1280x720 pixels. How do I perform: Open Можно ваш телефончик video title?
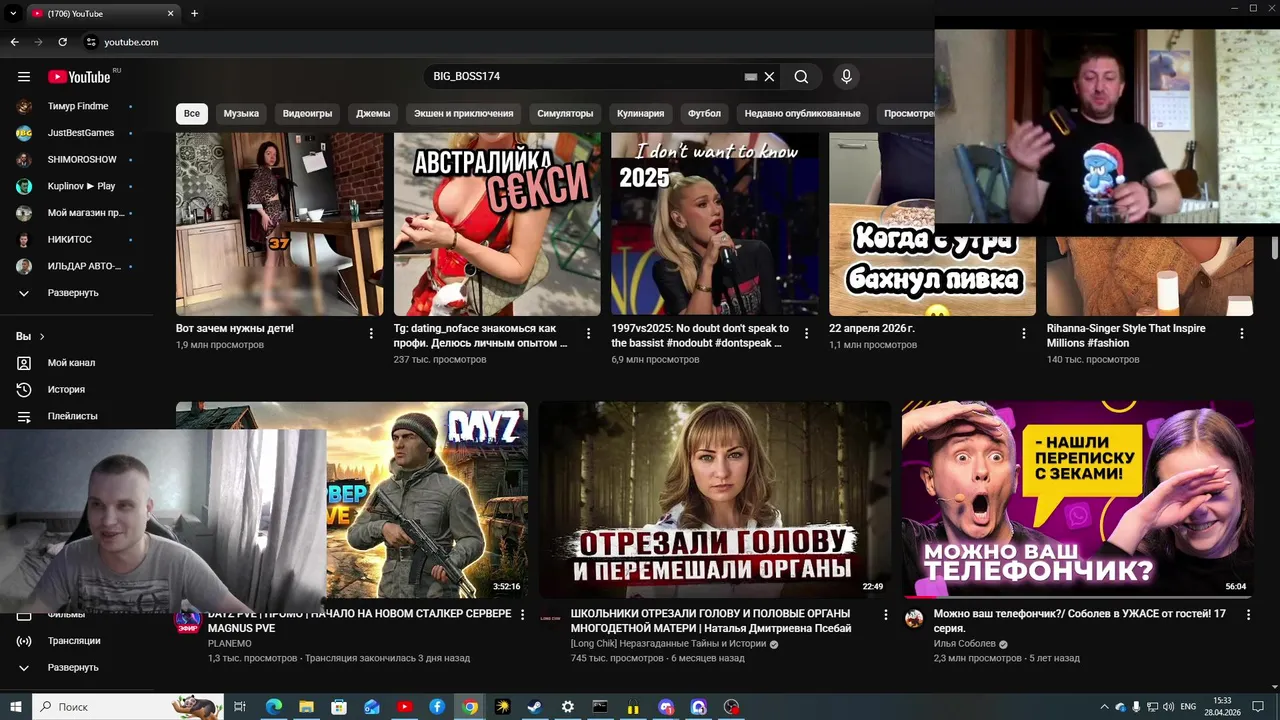coord(1079,621)
